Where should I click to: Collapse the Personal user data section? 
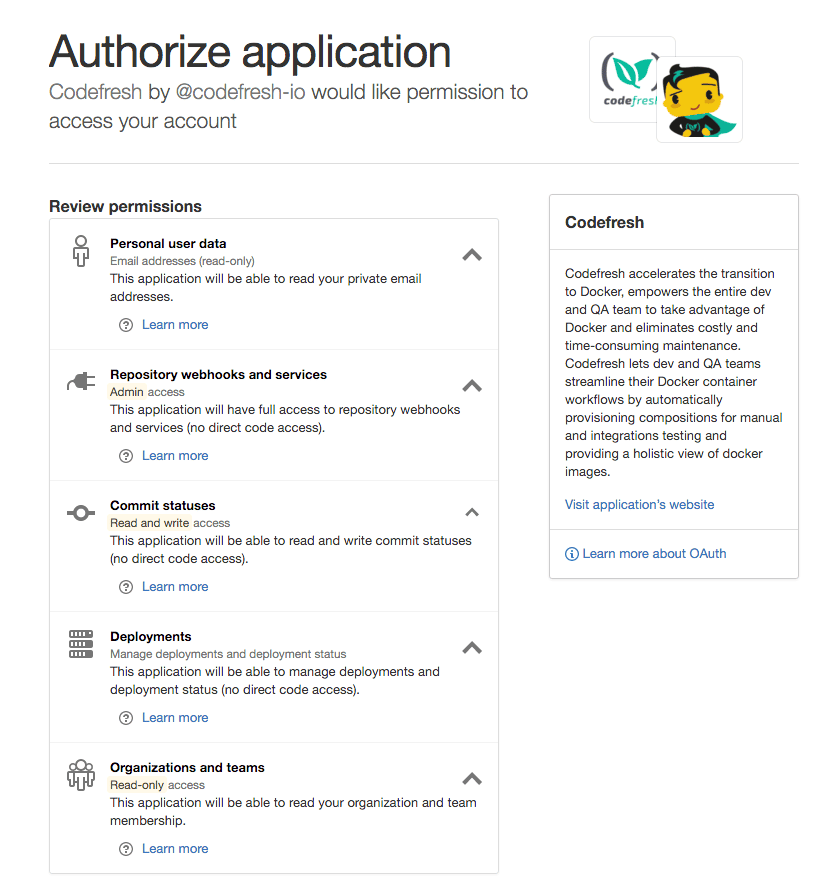[x=472, y=255]
